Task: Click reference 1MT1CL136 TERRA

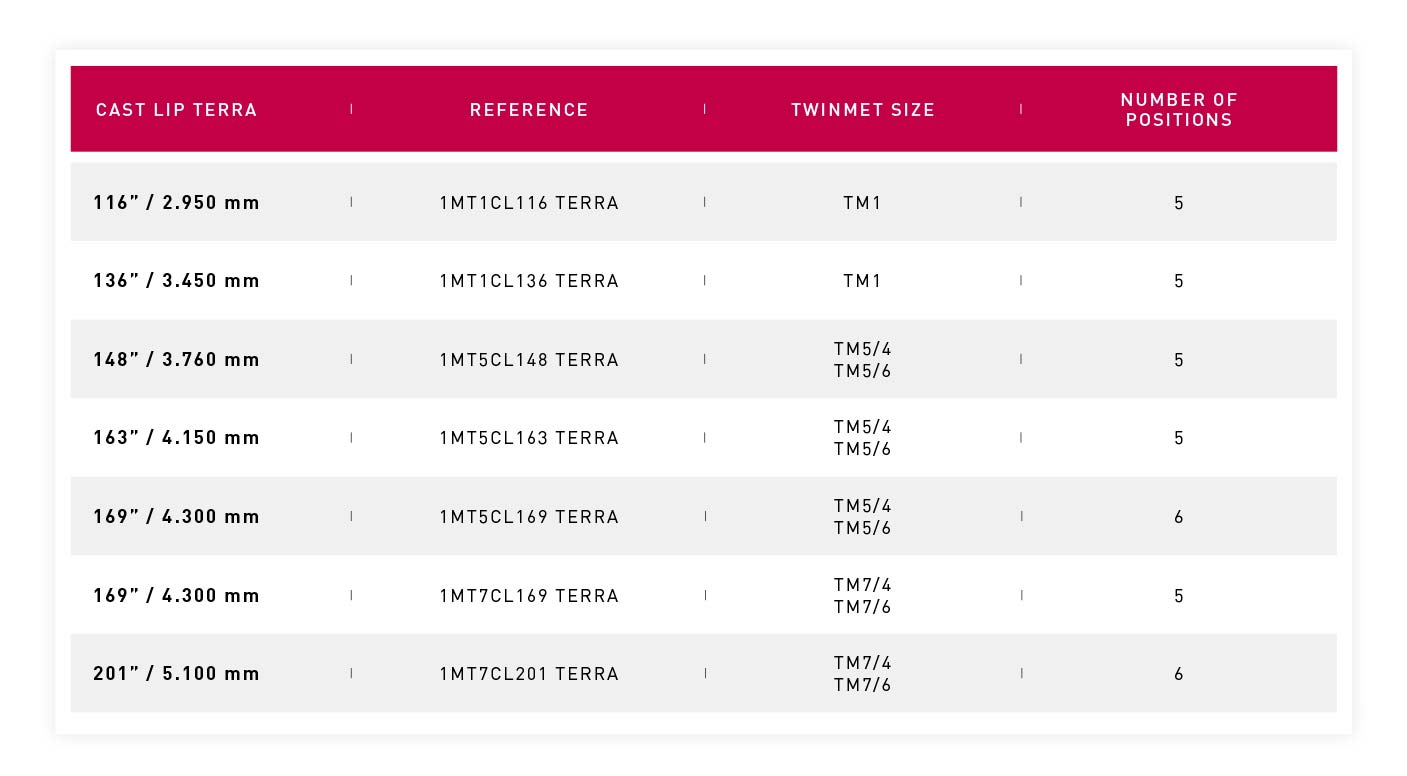Action: tap(529, 281)
